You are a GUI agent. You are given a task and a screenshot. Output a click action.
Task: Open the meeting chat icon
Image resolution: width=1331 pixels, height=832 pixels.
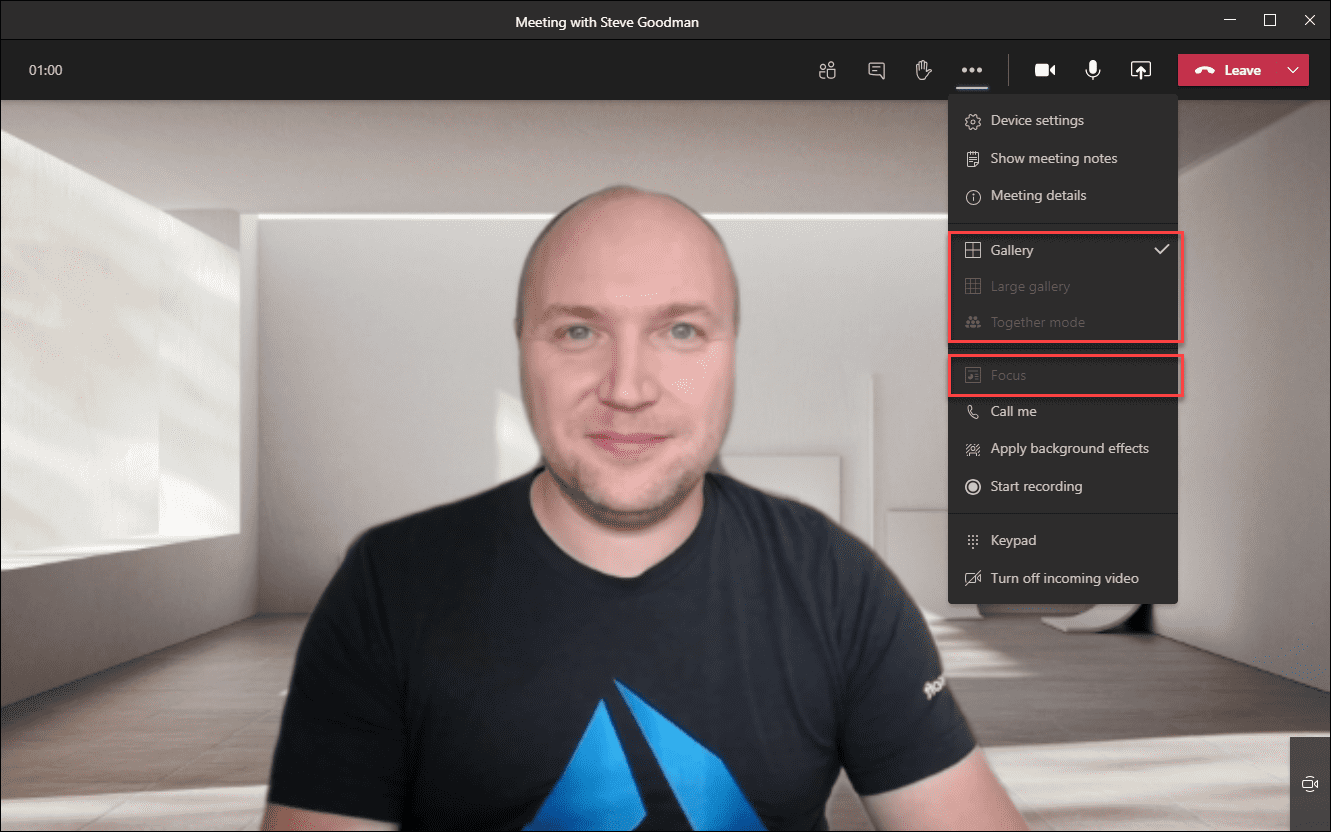pyautogui.click(x=876, y=70)
